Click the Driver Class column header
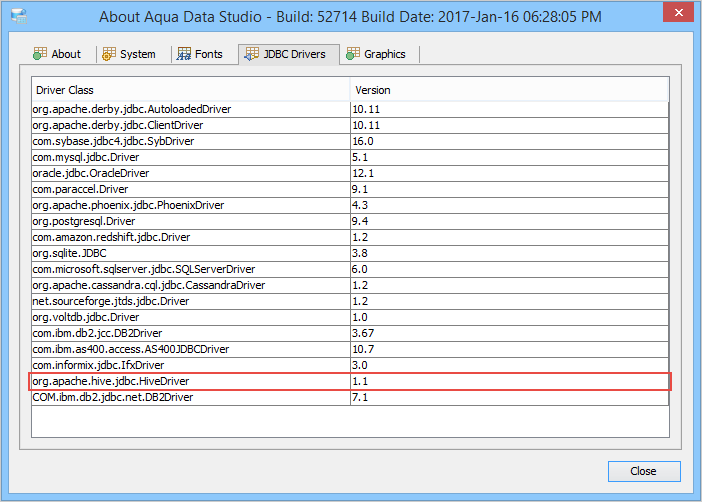 [x=191, y=90]
